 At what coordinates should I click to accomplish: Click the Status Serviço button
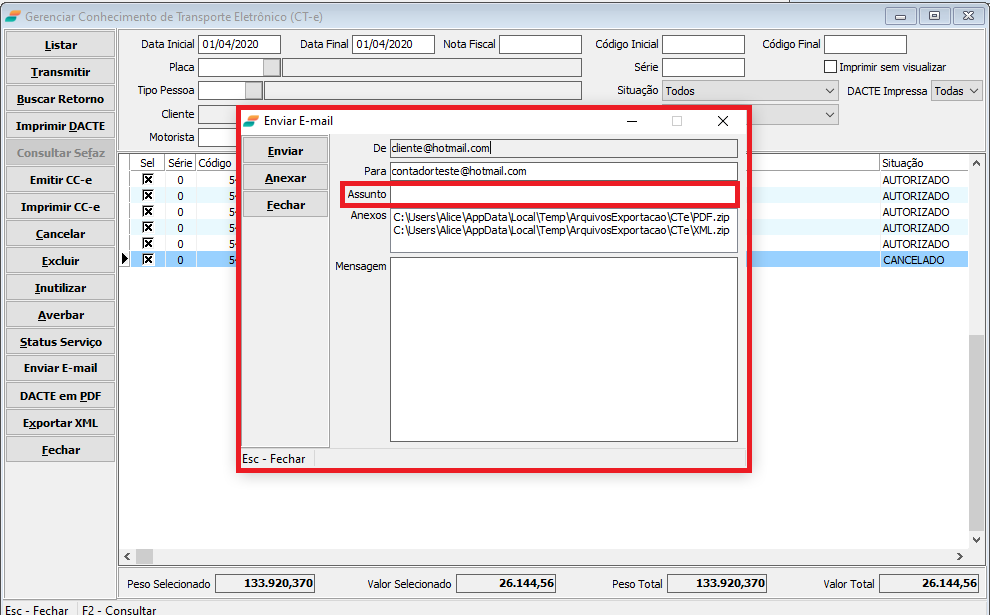coord(61,342)
